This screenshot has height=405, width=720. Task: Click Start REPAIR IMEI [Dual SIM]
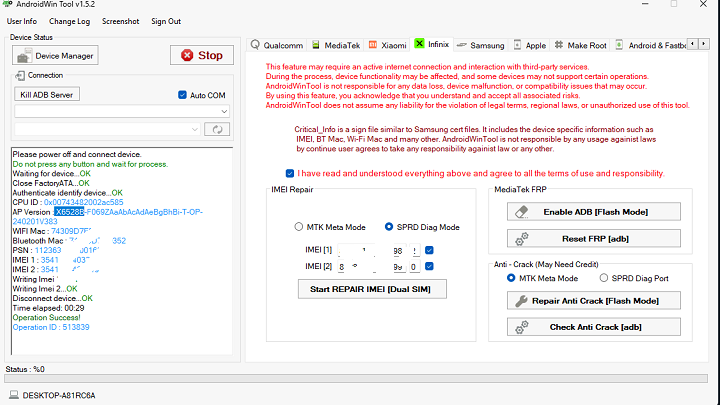(x=371, y=289)
